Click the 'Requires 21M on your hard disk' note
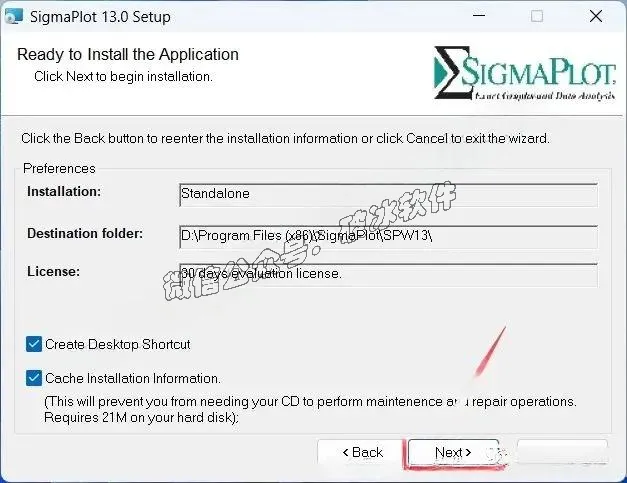This screenshot has height=483, width=627. tap(141, 417)
